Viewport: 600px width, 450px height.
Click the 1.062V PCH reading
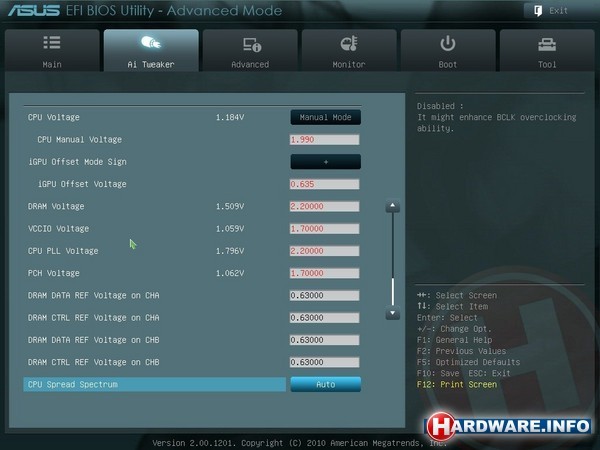pyautogui.click(x=230, y=273)
